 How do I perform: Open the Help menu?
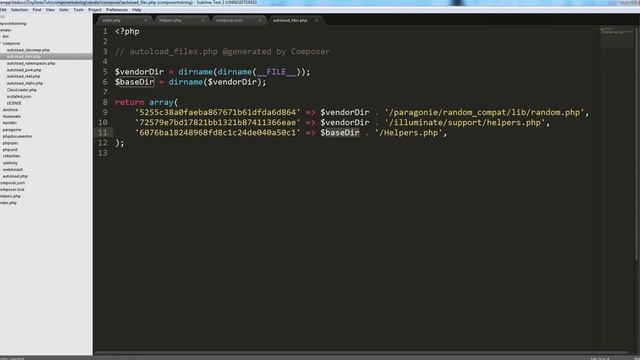[137, 9]
